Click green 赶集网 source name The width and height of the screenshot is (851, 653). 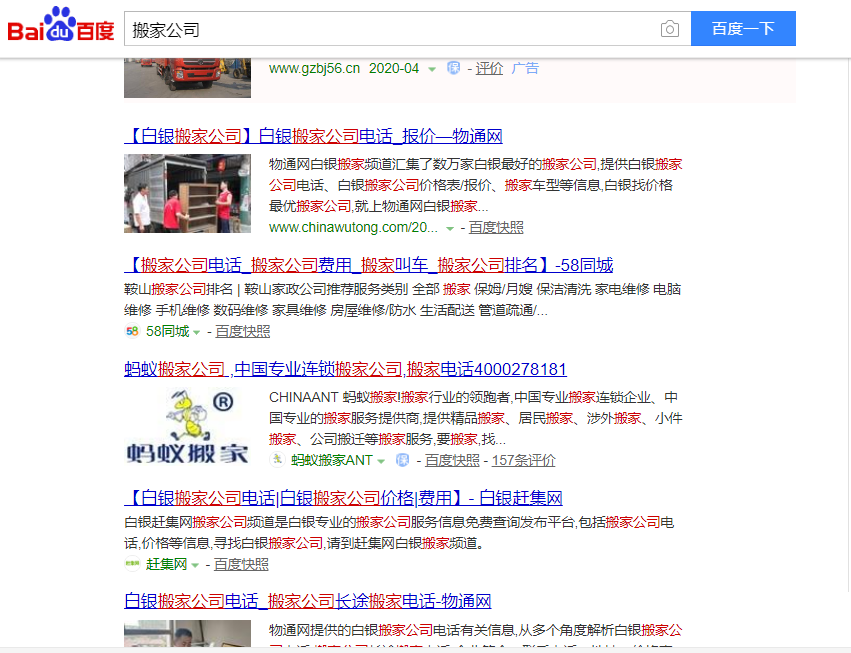(167, 564)
